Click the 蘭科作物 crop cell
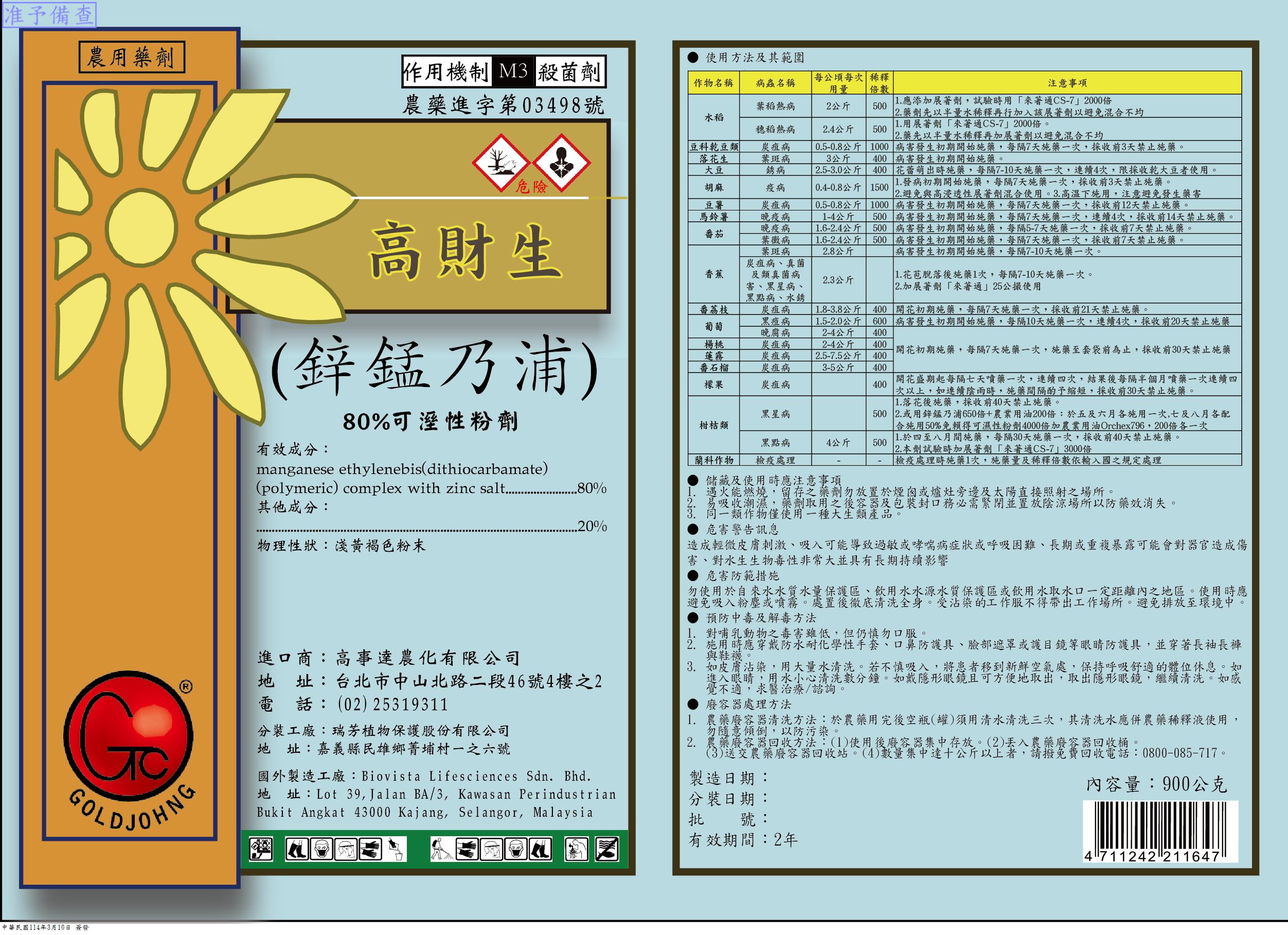The height and width of the screenshot is (935, 1288). pos(714,460)
